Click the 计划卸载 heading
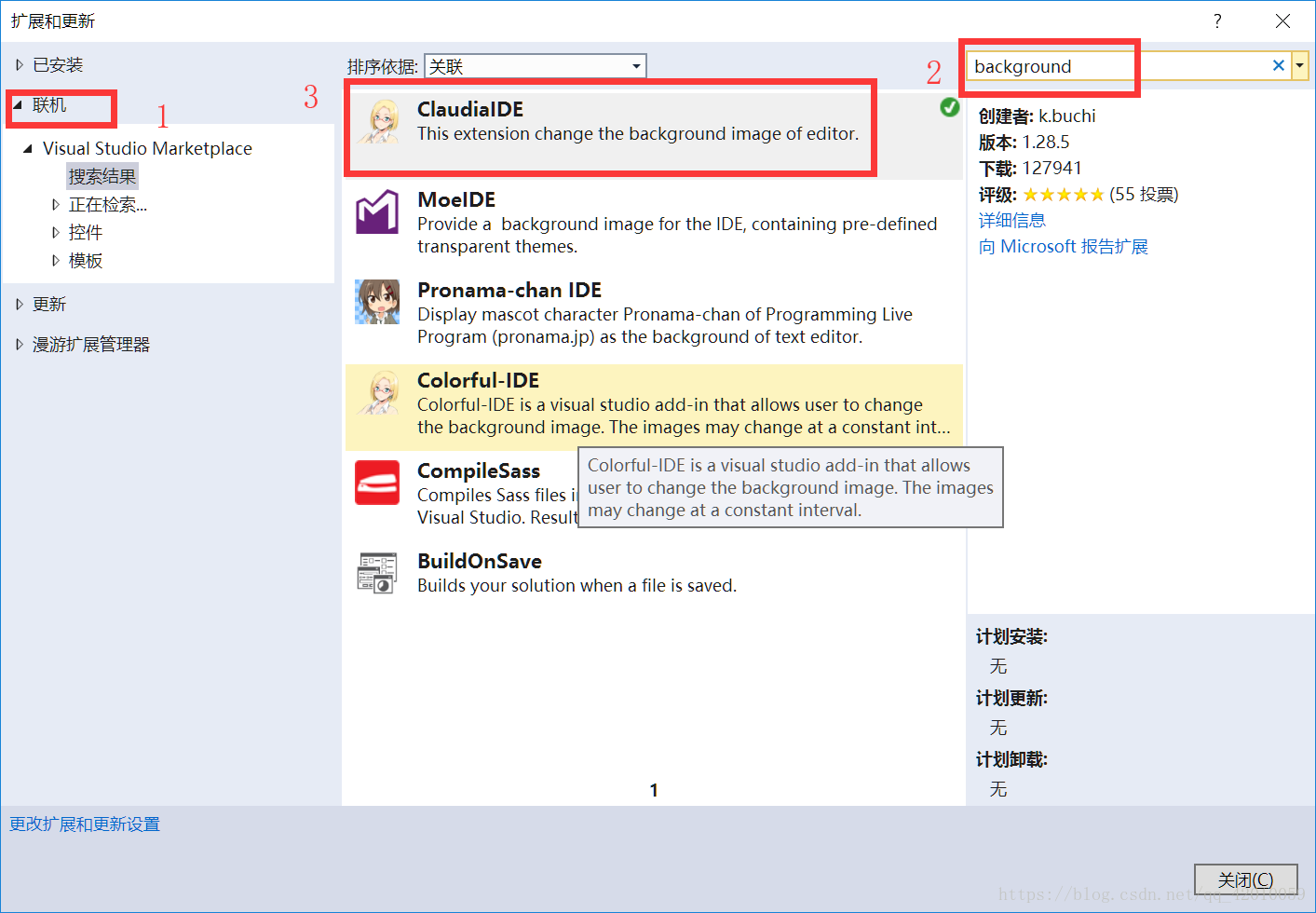The image size is (1316, 913). tap(1011, 760)
